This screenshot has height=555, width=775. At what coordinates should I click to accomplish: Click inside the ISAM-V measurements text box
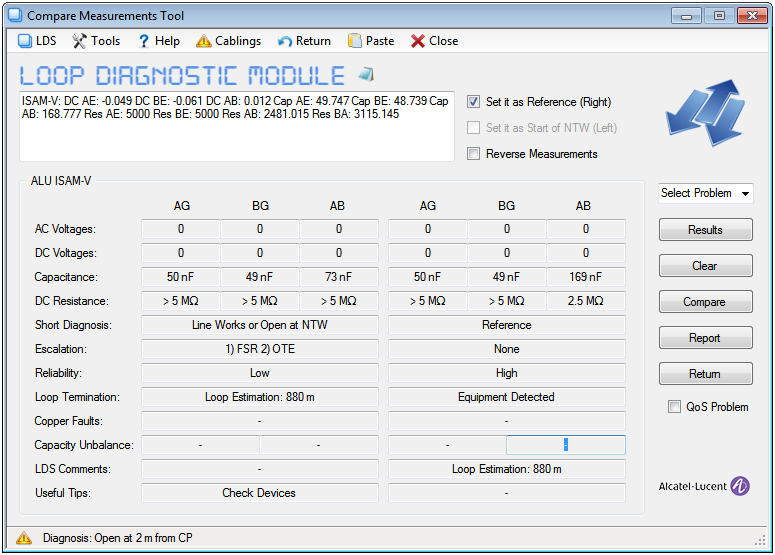pyautogui.click(x=236, y=125)
